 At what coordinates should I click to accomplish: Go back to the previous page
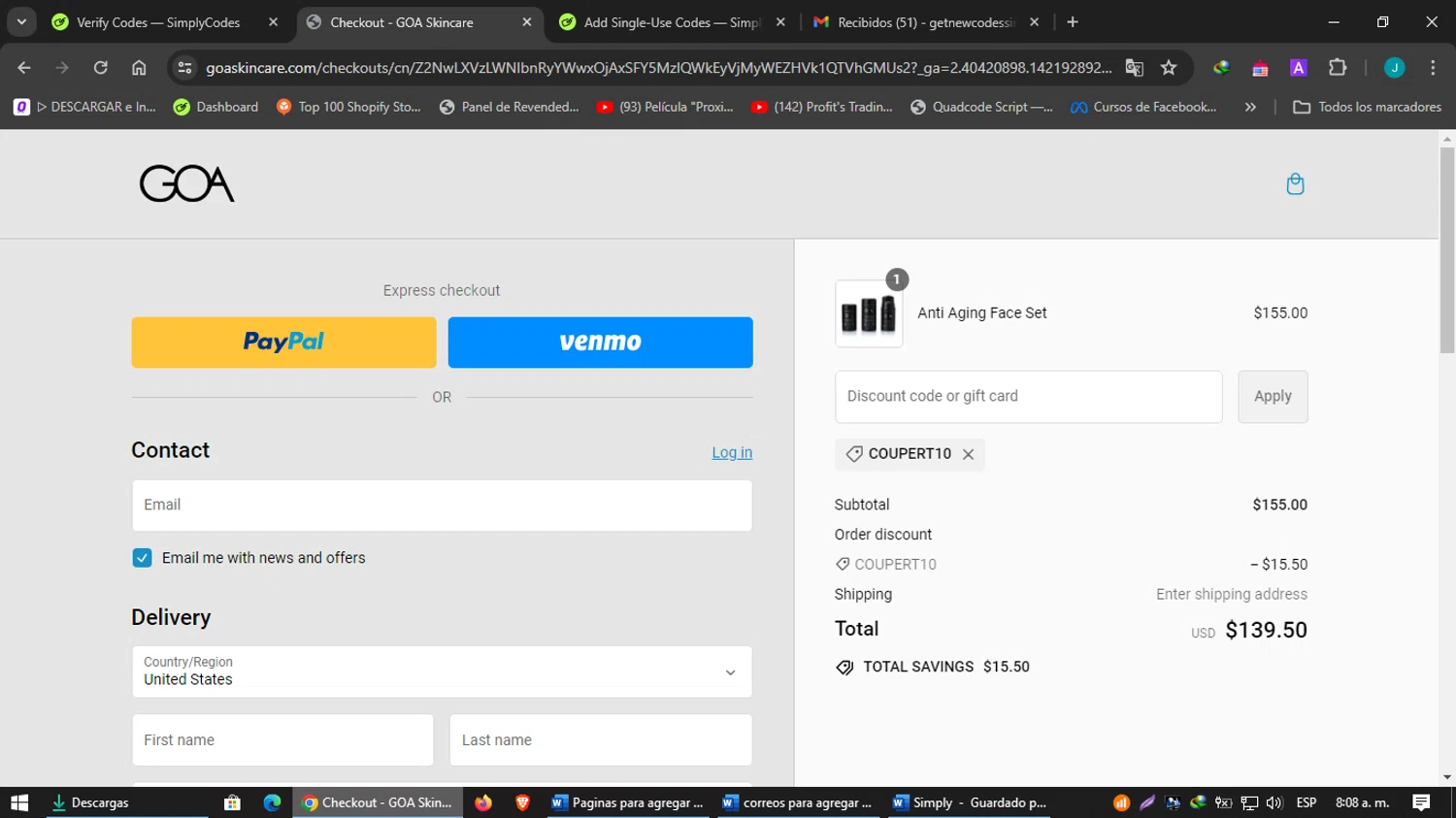click(24, 67)
